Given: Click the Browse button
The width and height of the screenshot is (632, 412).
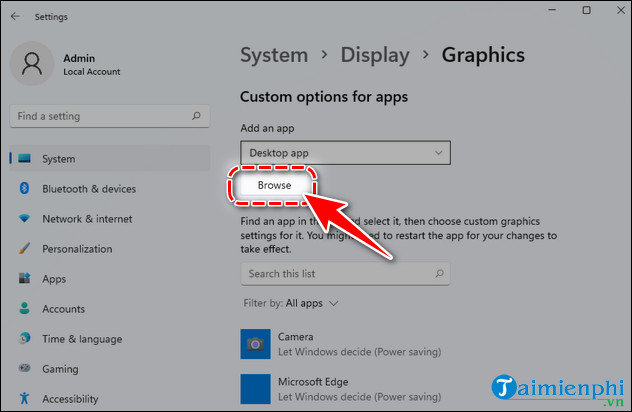Looking at the screenshot, I should coord(274,186).
